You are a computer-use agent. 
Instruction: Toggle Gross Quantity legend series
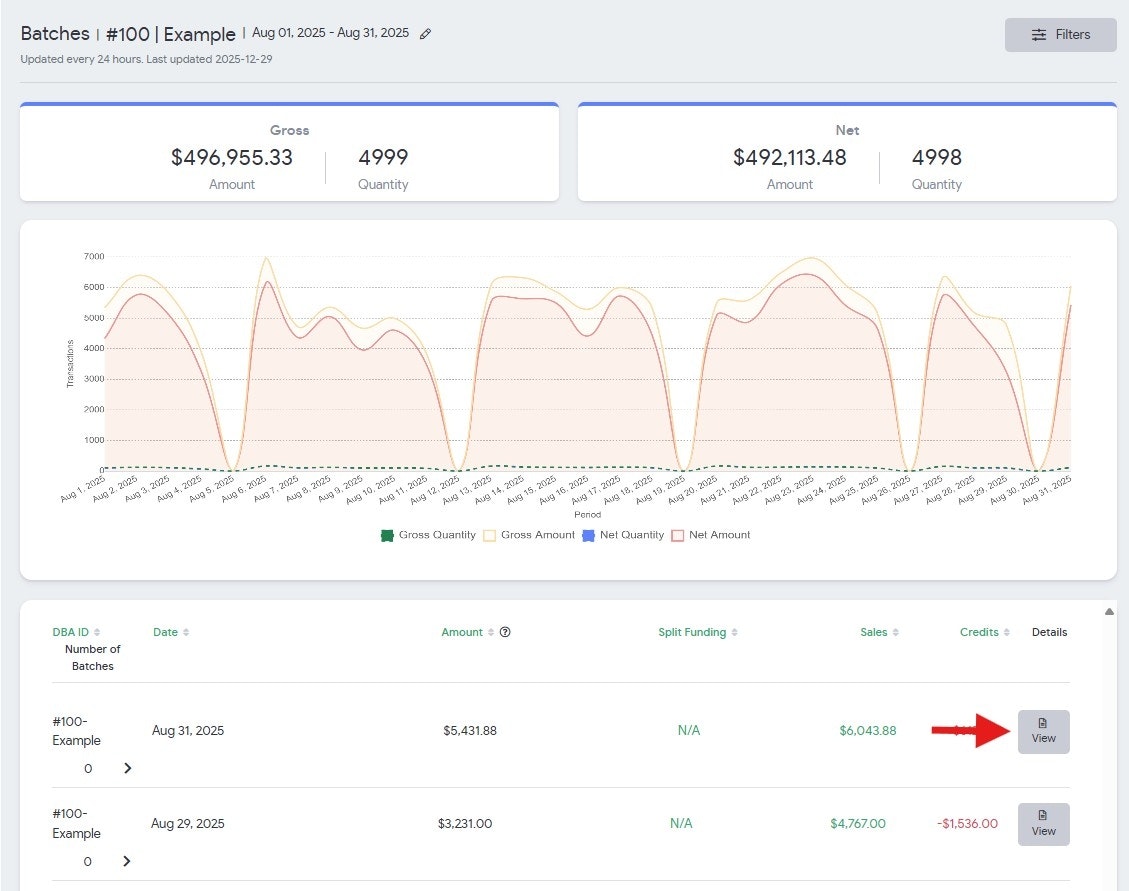click(x=428, y=535)
